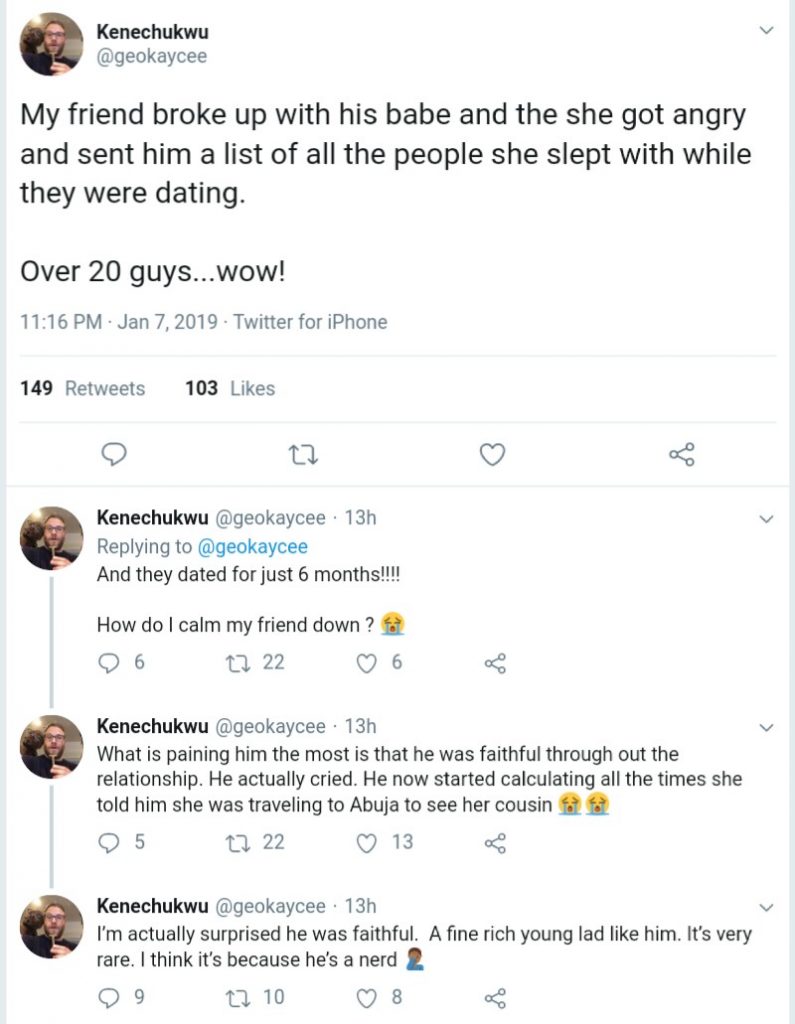Like the Abuja cousin reply
The height and width of the screenshot is (1024, 795).
coord(369,843)
